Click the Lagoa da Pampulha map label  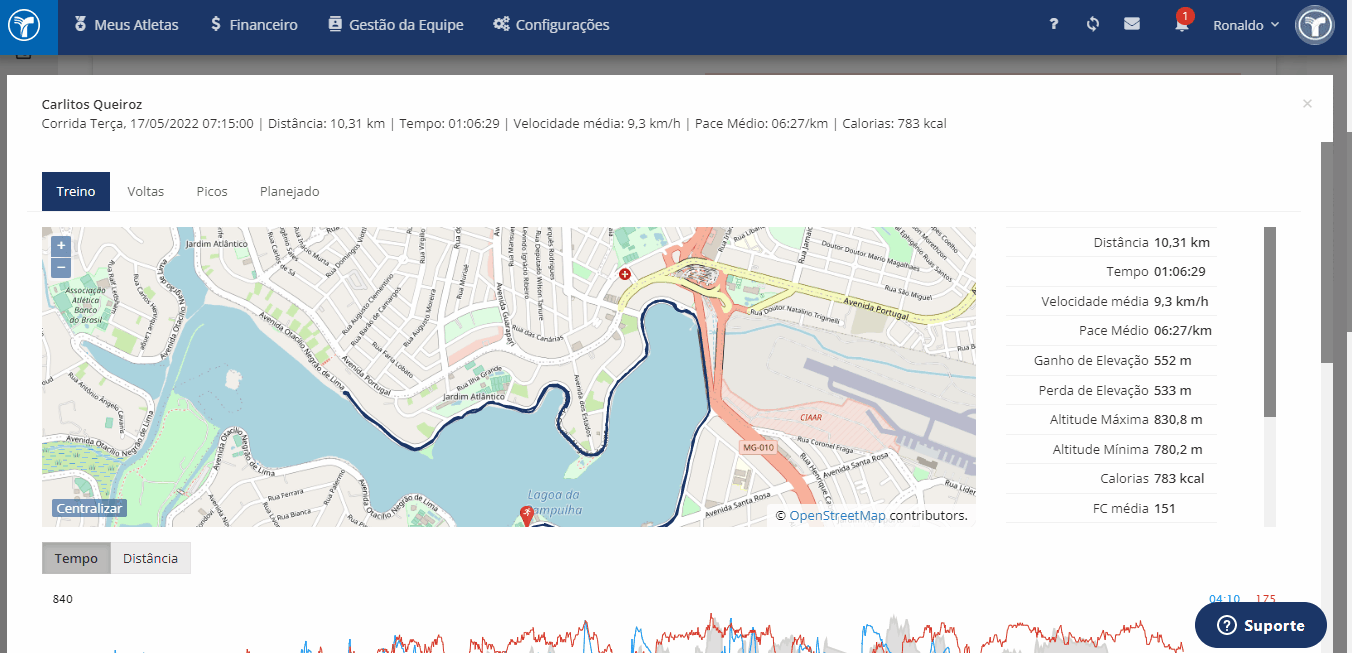click(554, 502)
